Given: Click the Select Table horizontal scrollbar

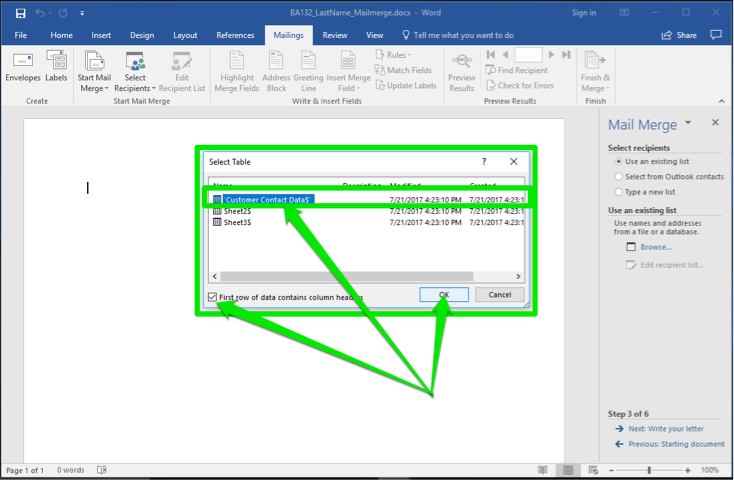Looking at the screenshot, I should 347,276.
